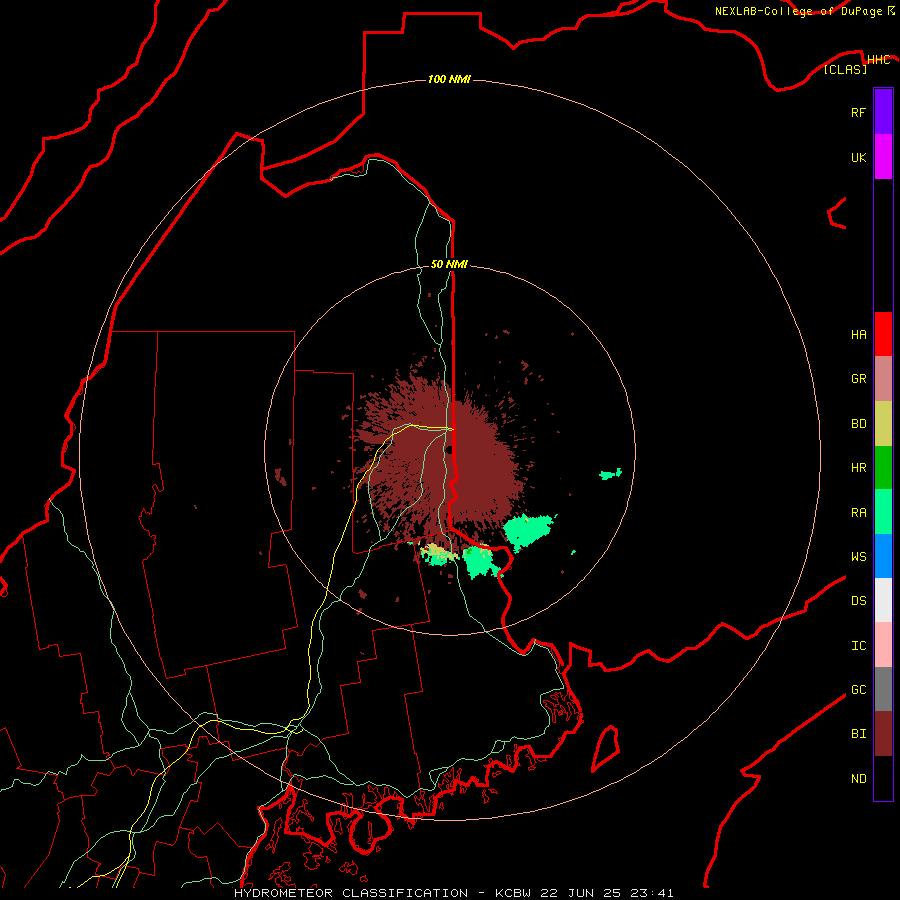Image resolution: width=900 pixels, height=900 pixels.
Task: Click the 23:41 time stamp
Action: click(x=651, y=893)
